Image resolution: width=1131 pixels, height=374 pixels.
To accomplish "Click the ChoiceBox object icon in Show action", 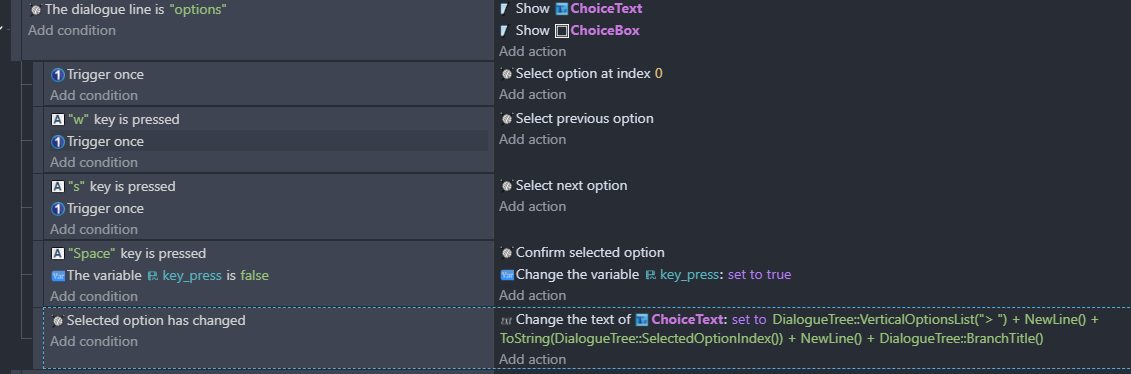I will 561,30.
